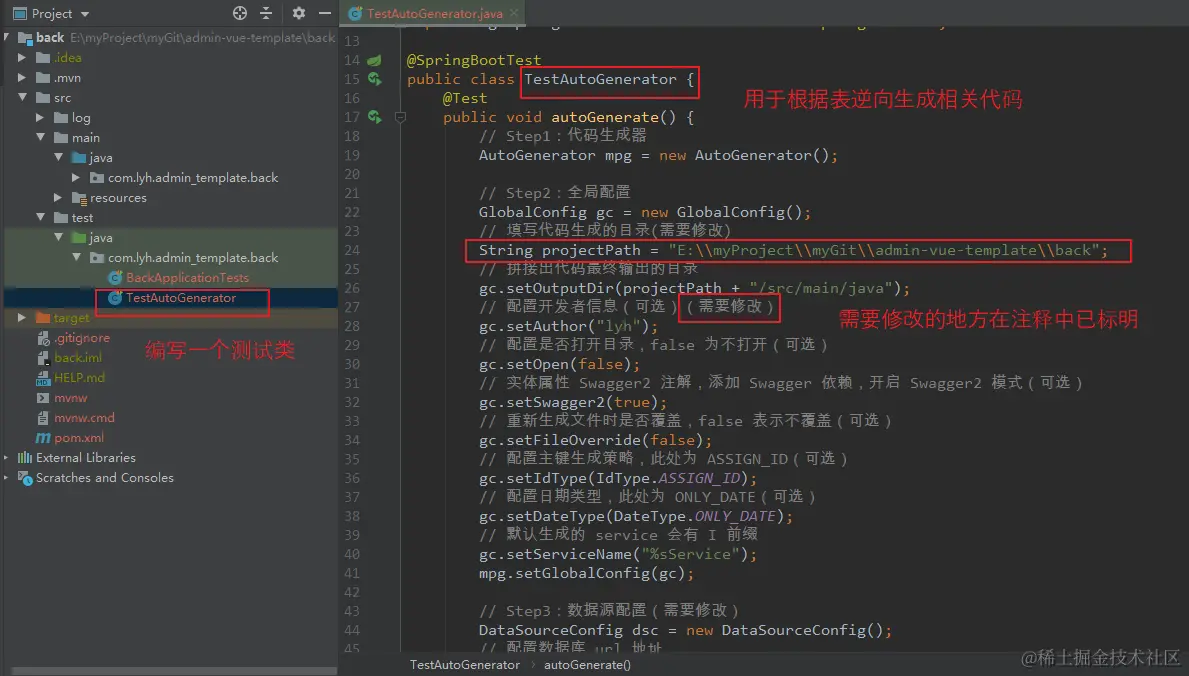Click the @SpringBootTest annotation
Screen dimensions: 1189x676
(474, 60)
